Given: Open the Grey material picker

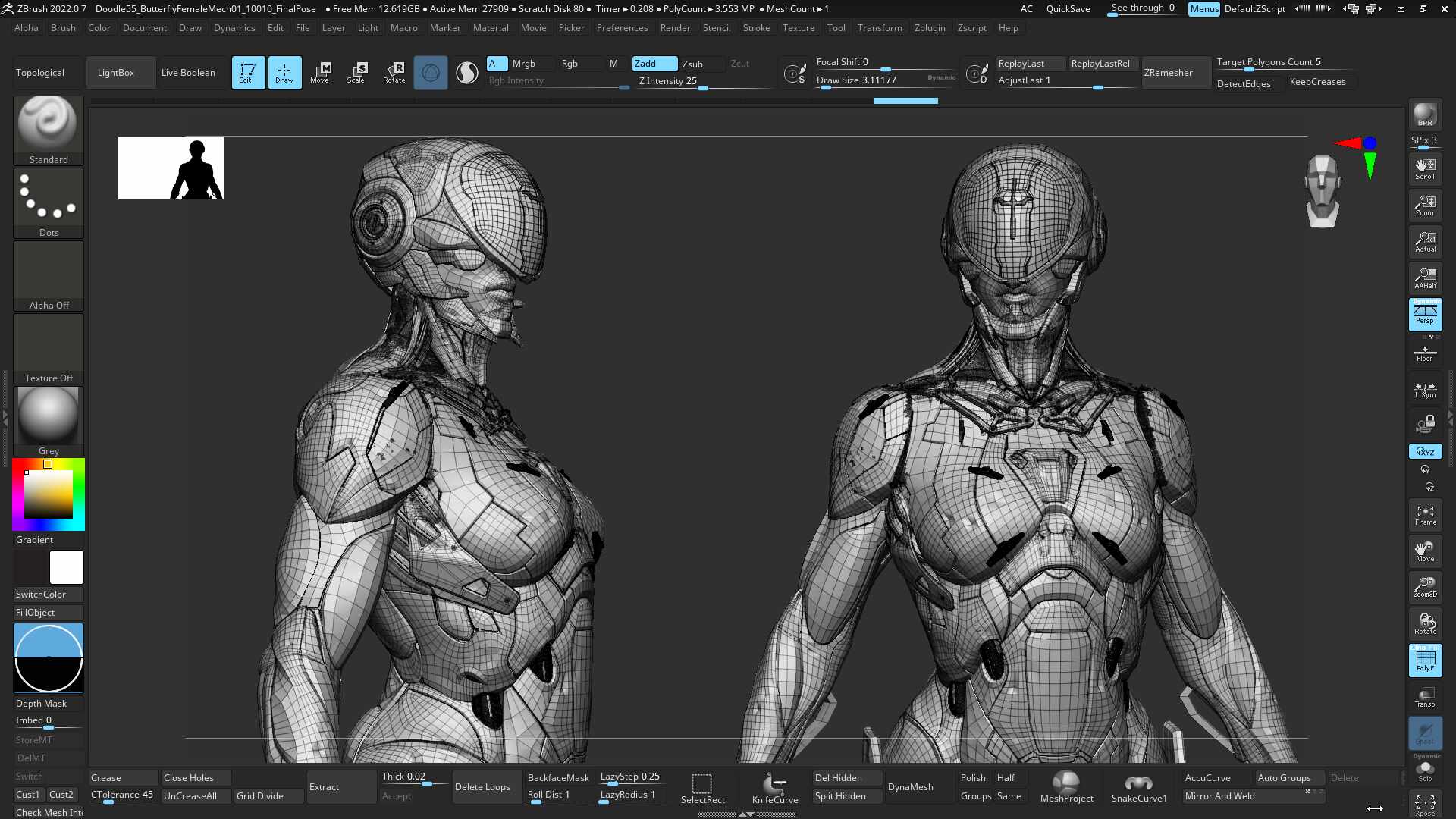Looking at the screenshot, I should (x=49, y=422).
